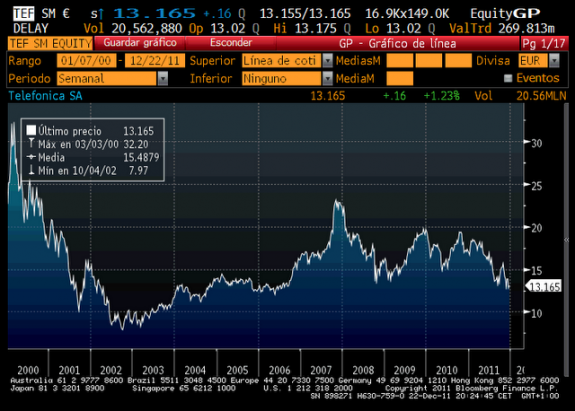Click the 2000 year label on axis
575x411 pixels.
(28, 370)
